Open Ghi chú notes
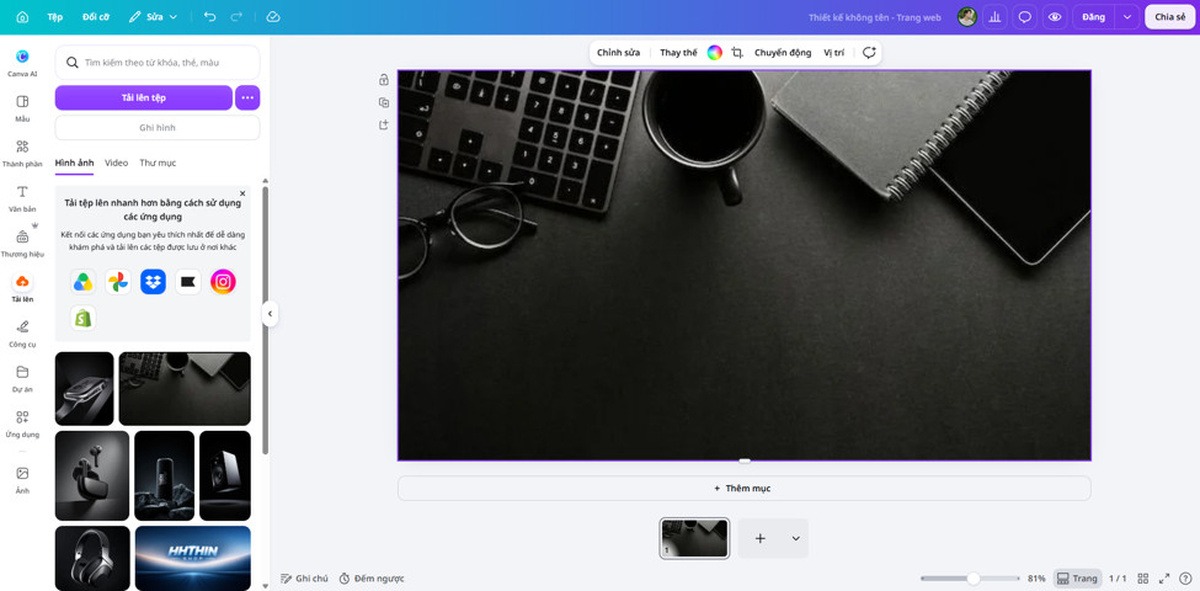Image resolution: width=1200 pixels, height=591 pixels. [x=305, y=578]
